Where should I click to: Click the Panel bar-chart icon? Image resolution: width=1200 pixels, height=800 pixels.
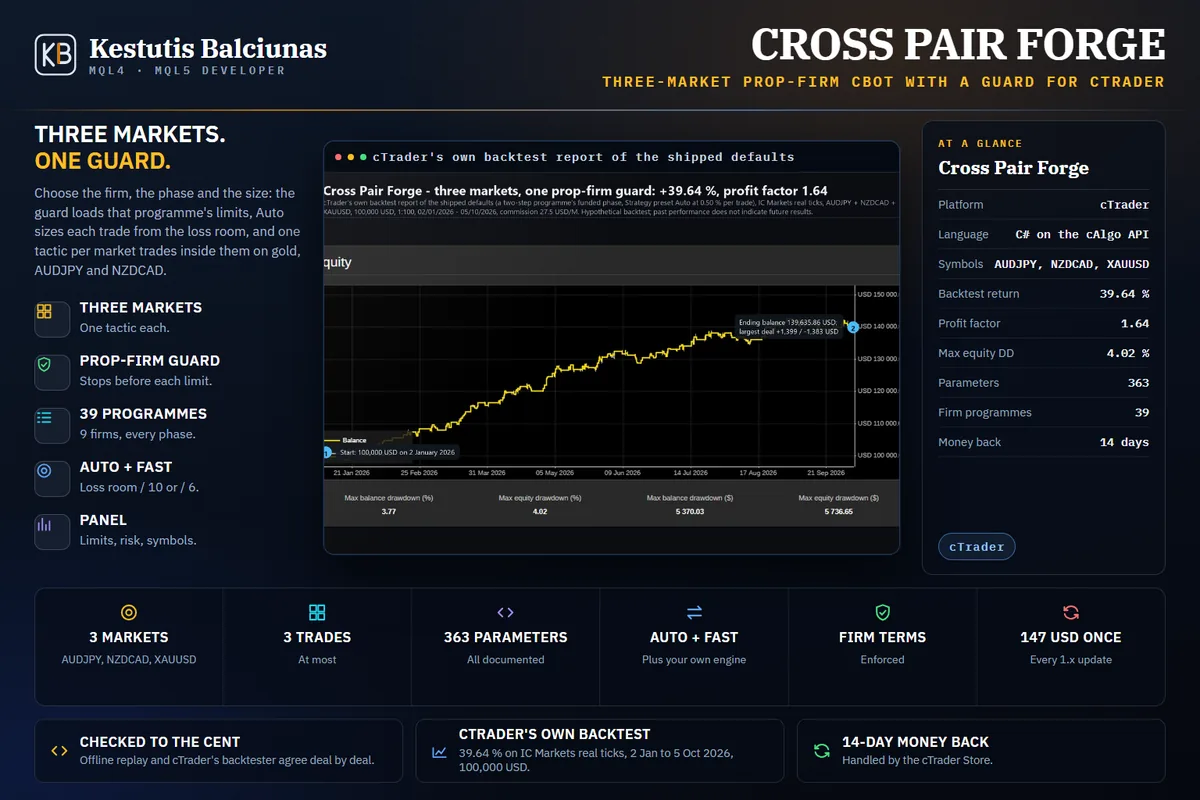tap(44, 524)
